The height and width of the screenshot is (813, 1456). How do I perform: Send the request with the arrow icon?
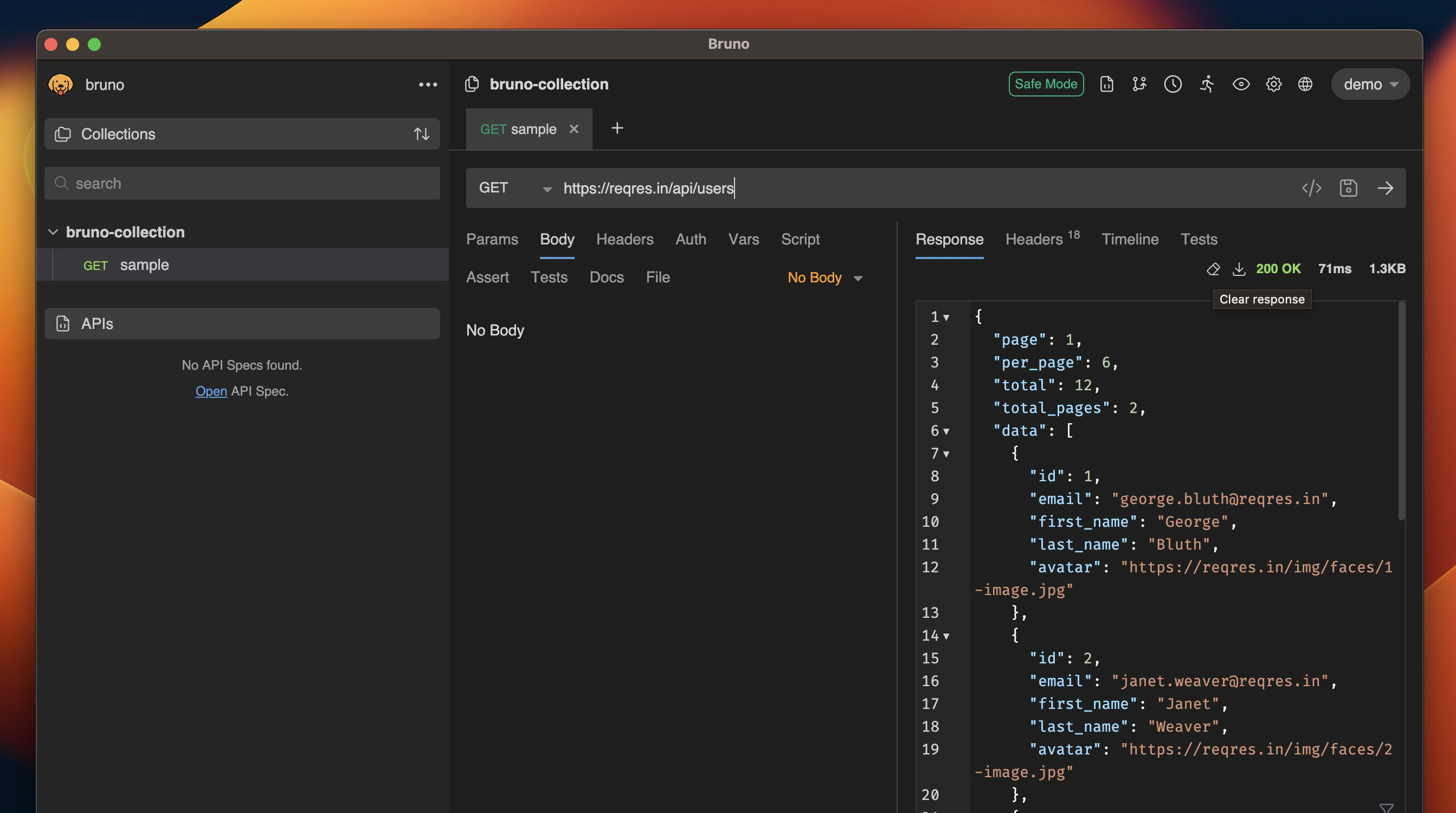pos(1385,188)
